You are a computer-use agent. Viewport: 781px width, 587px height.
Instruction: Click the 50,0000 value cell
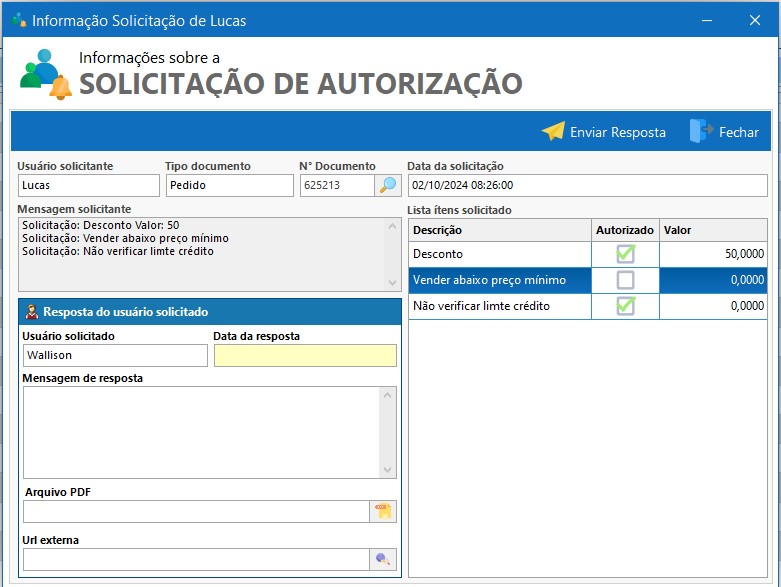tap(713, 254)
